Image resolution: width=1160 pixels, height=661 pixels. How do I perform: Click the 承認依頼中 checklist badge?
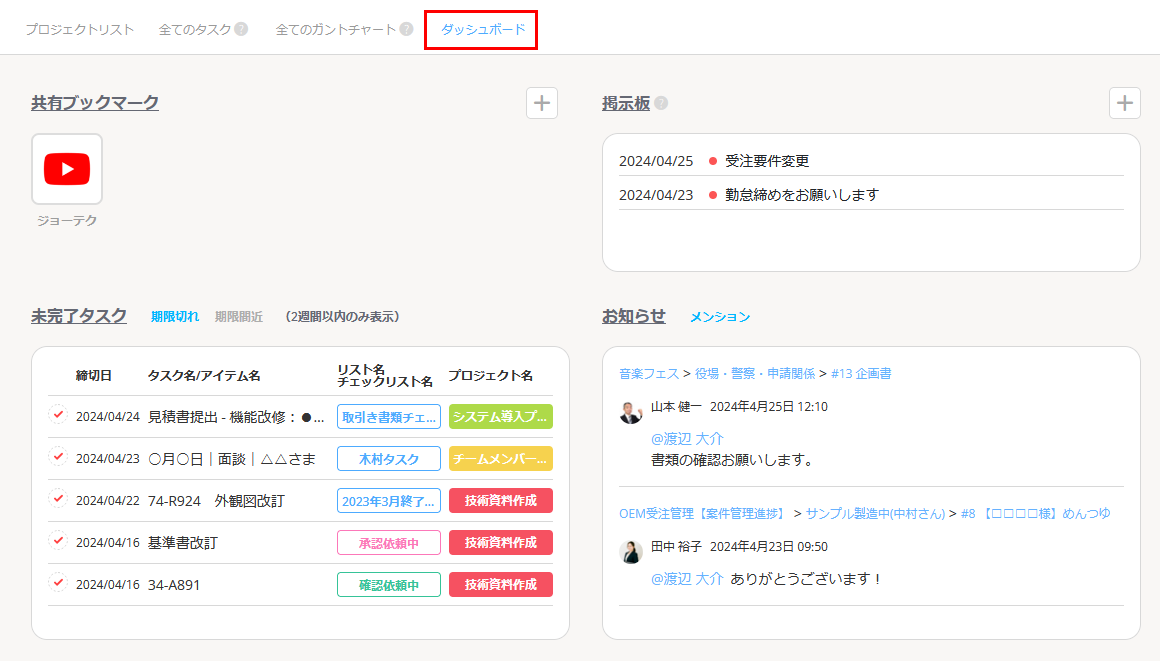point(388,542)
